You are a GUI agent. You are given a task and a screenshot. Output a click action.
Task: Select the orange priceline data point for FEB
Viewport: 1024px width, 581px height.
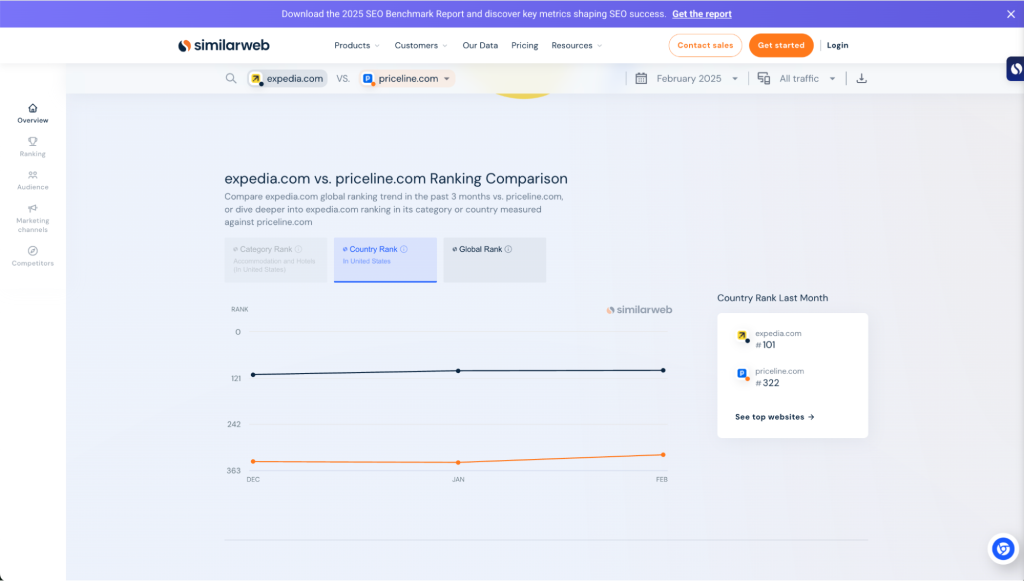click(x=662, y=456)
